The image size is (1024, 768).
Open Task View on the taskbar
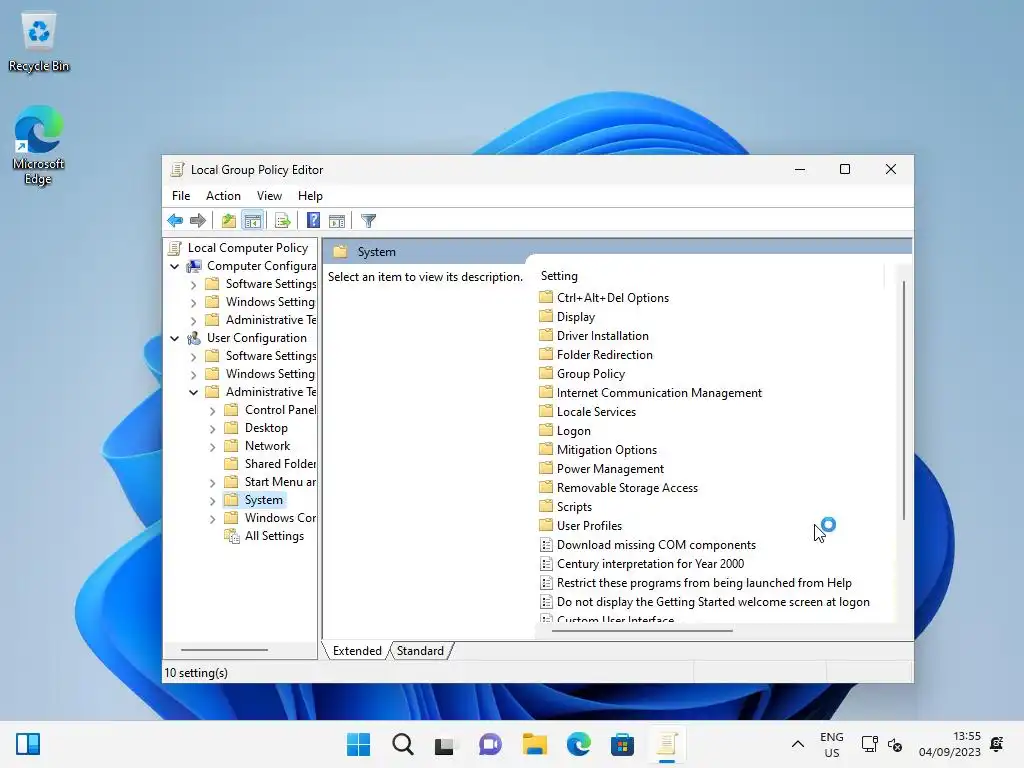coord(445,744)
